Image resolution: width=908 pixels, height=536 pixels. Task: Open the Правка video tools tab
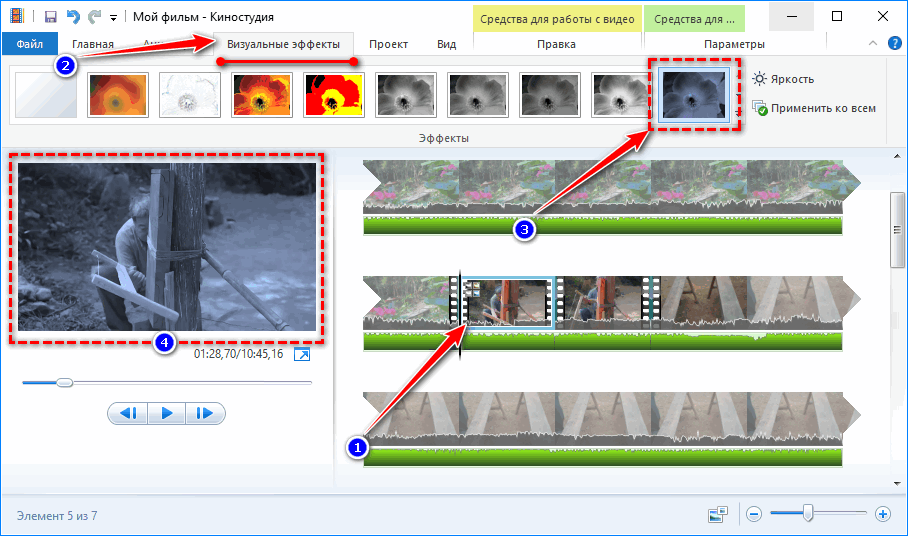click(556, 44)
